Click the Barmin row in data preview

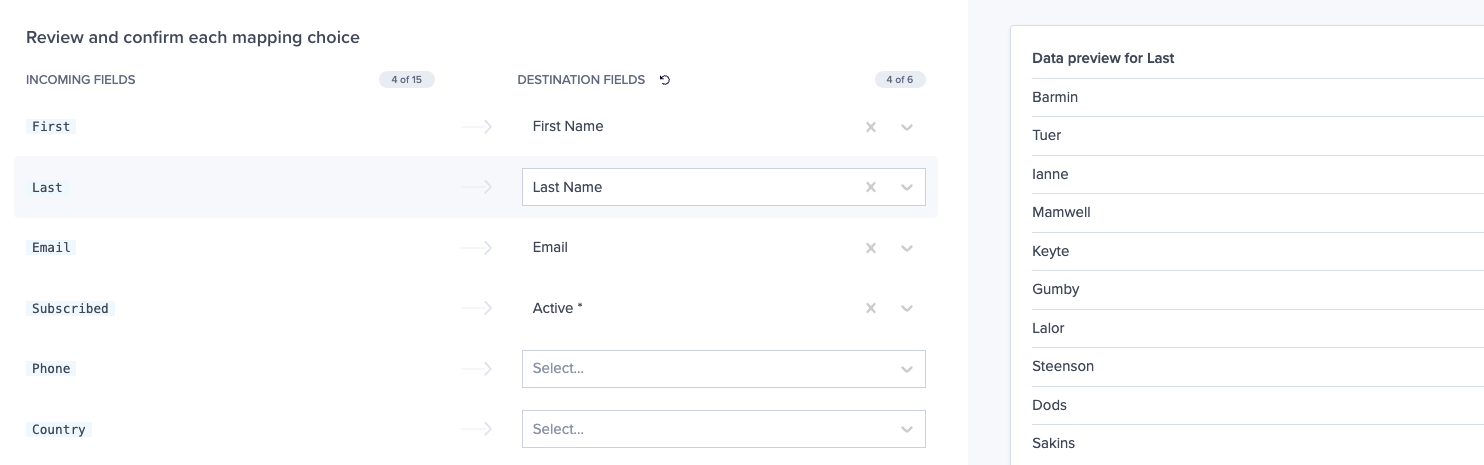point(1055,97)
